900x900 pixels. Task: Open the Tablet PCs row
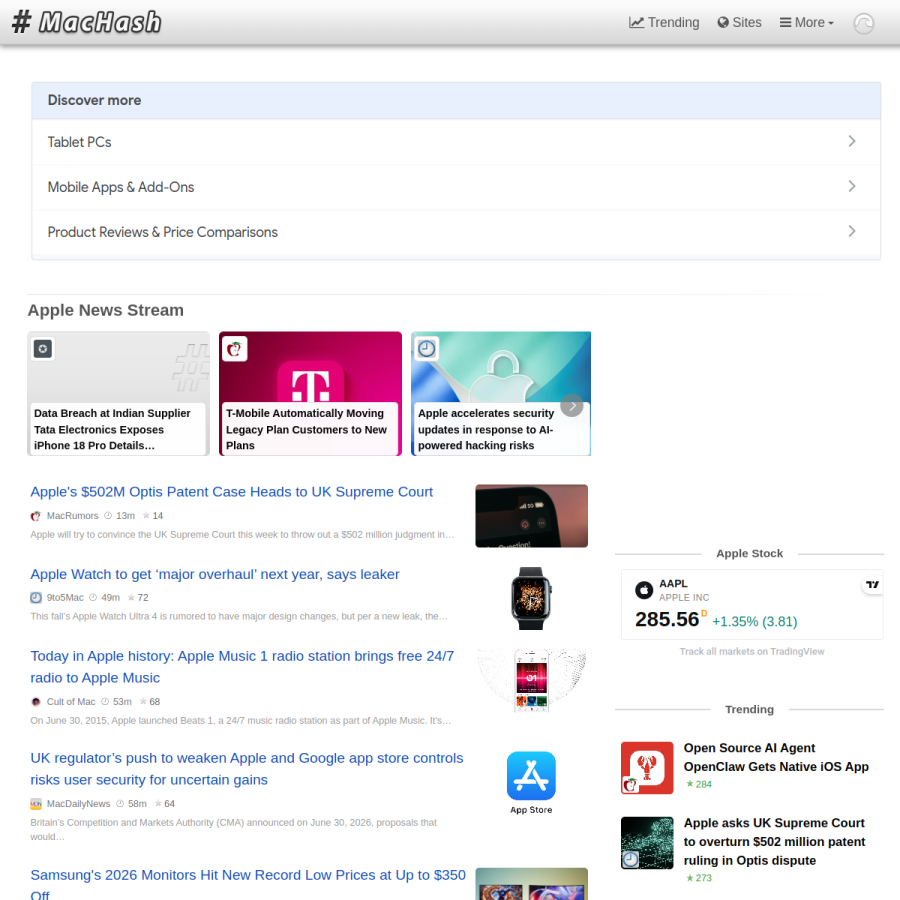(x=456, y=142)
